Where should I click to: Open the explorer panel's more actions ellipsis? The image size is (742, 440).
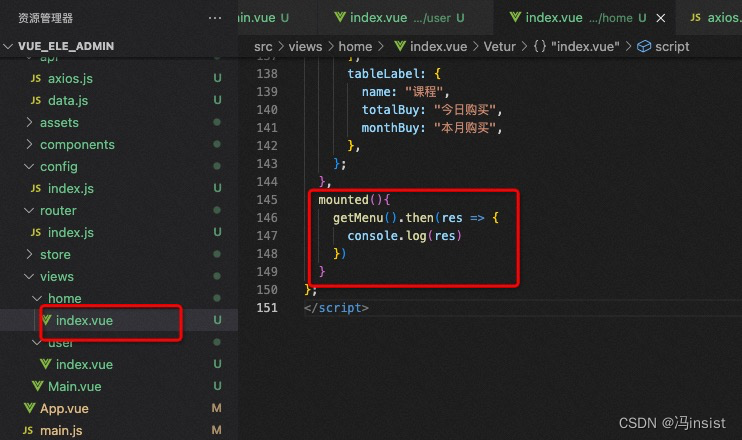[214, 18]
